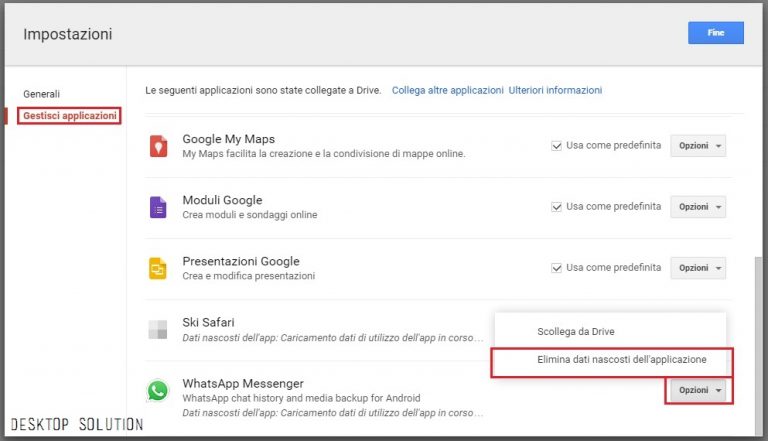Open 'Collega altre applicazioni' link
768x441 pixels.
click(447, 90)
